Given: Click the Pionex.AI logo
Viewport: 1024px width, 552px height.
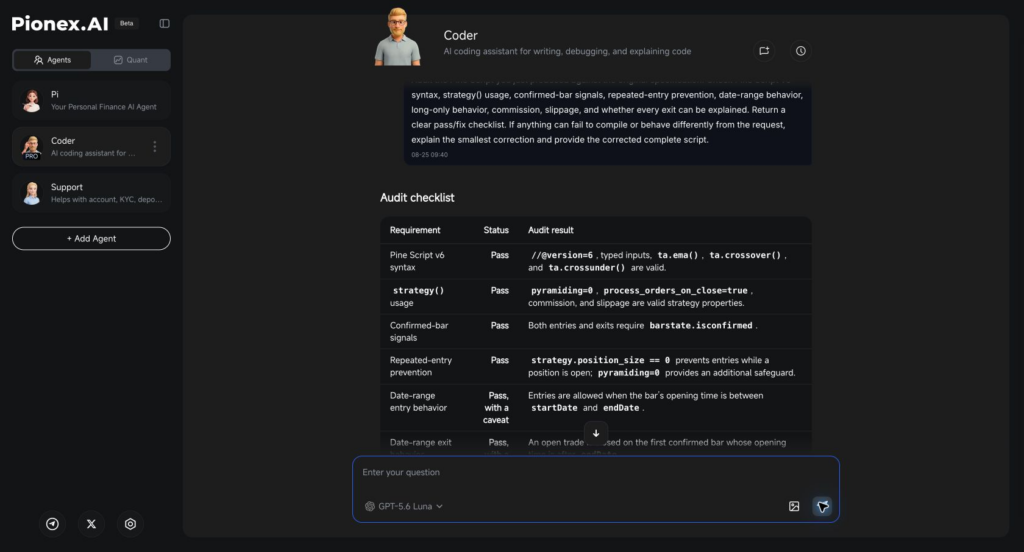Looking at the screenshot, I should pyautogui.click(x=59, y=24).
